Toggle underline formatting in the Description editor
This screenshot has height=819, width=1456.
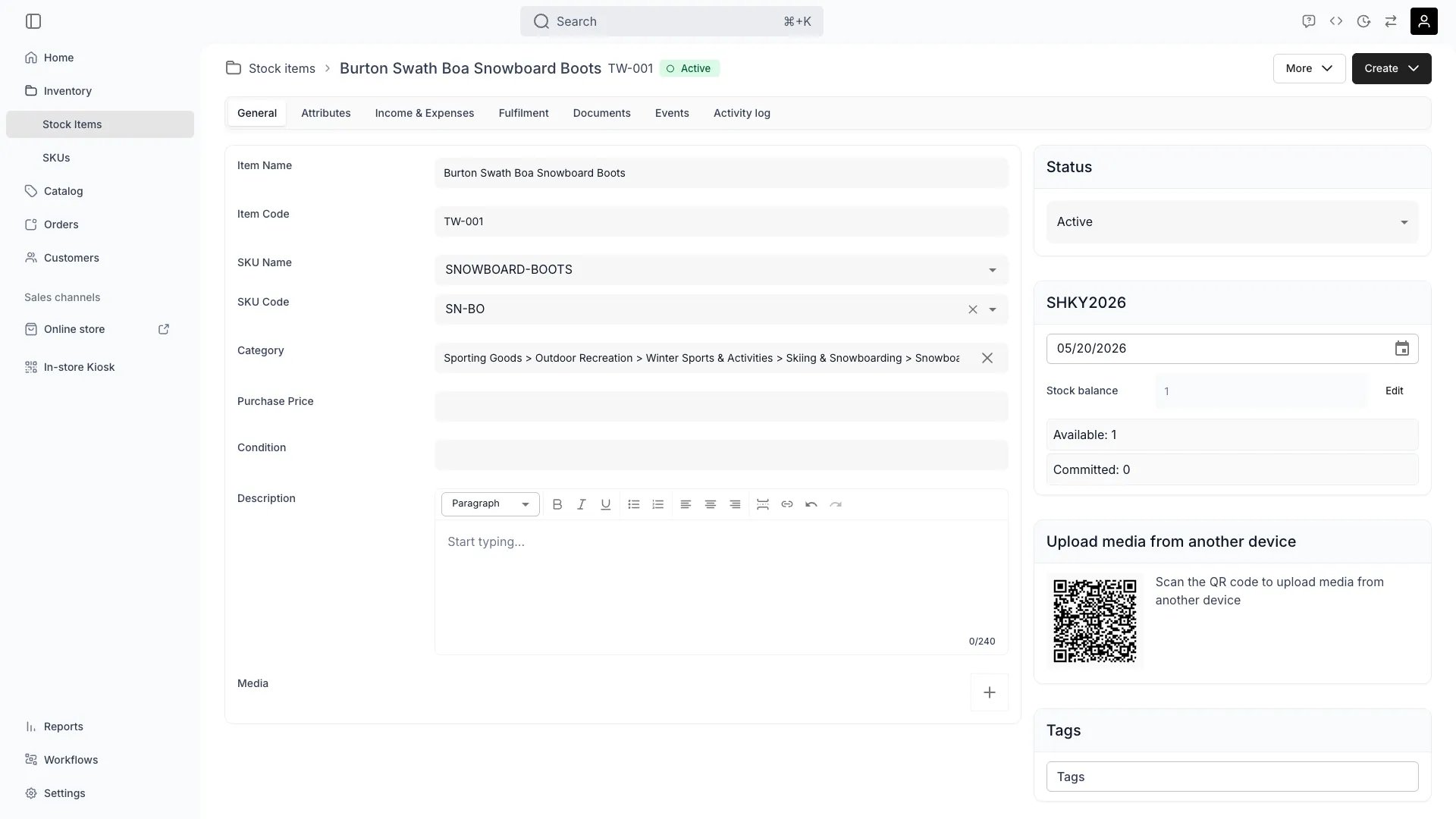606,504
